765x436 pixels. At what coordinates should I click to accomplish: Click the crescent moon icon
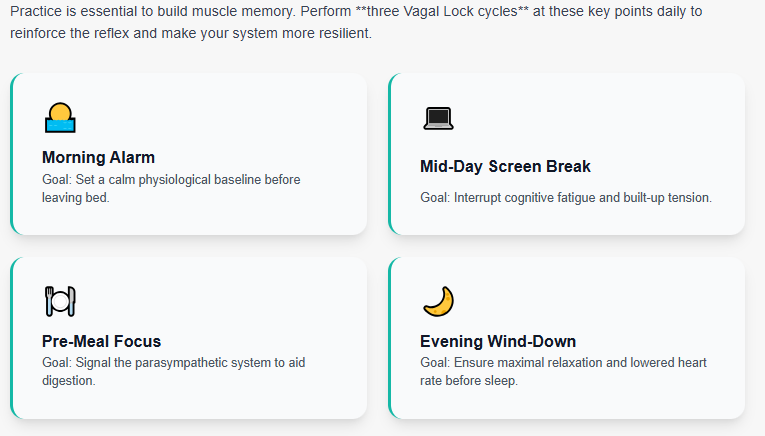click(x=438, y=300)
